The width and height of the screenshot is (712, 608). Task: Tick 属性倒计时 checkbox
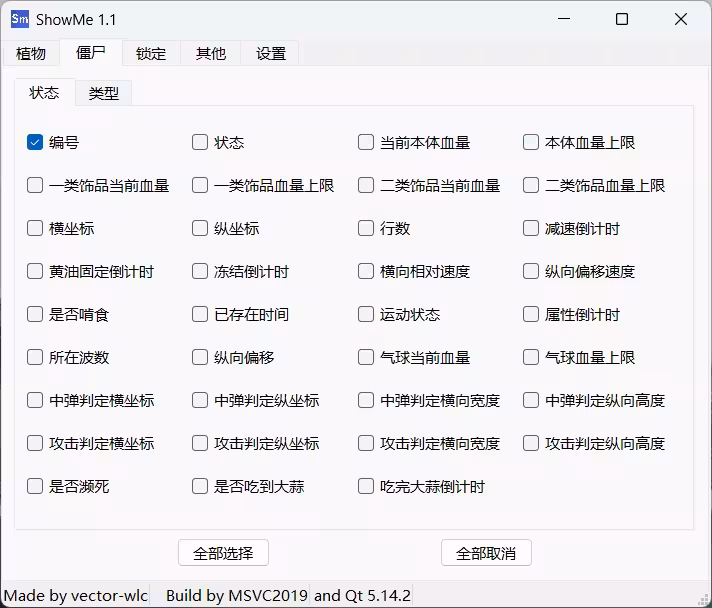point(531,314)
